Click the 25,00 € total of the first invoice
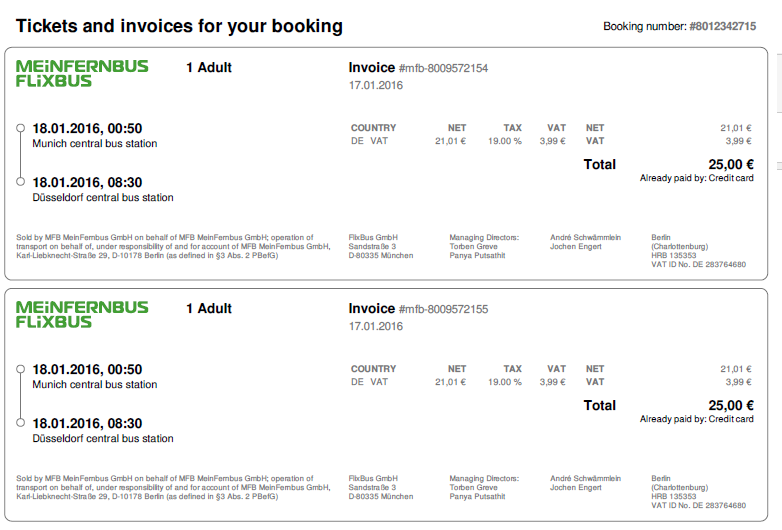This screenshot has width=782, height=530. (731, 164)
